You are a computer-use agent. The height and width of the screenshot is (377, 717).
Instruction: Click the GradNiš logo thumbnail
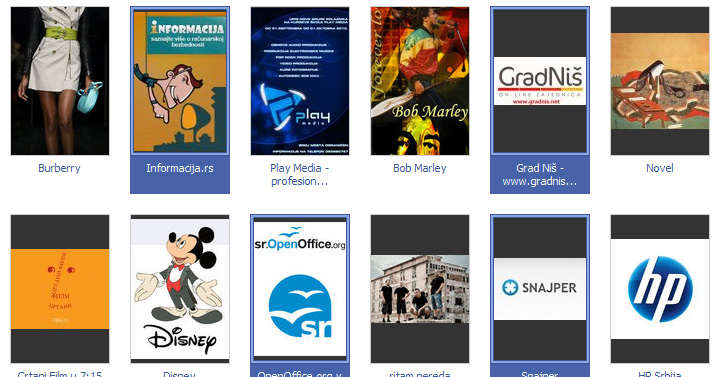(x=540, y=81)
